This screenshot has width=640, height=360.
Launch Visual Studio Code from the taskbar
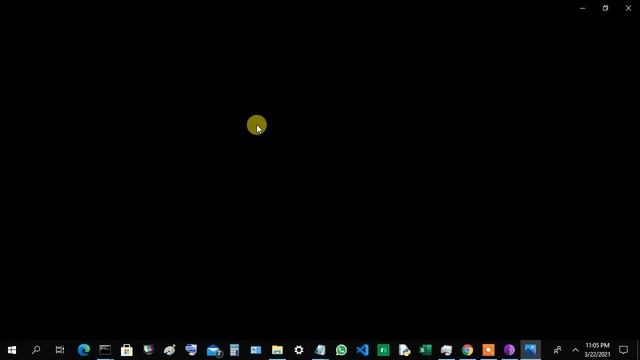(x=362, y=350)
